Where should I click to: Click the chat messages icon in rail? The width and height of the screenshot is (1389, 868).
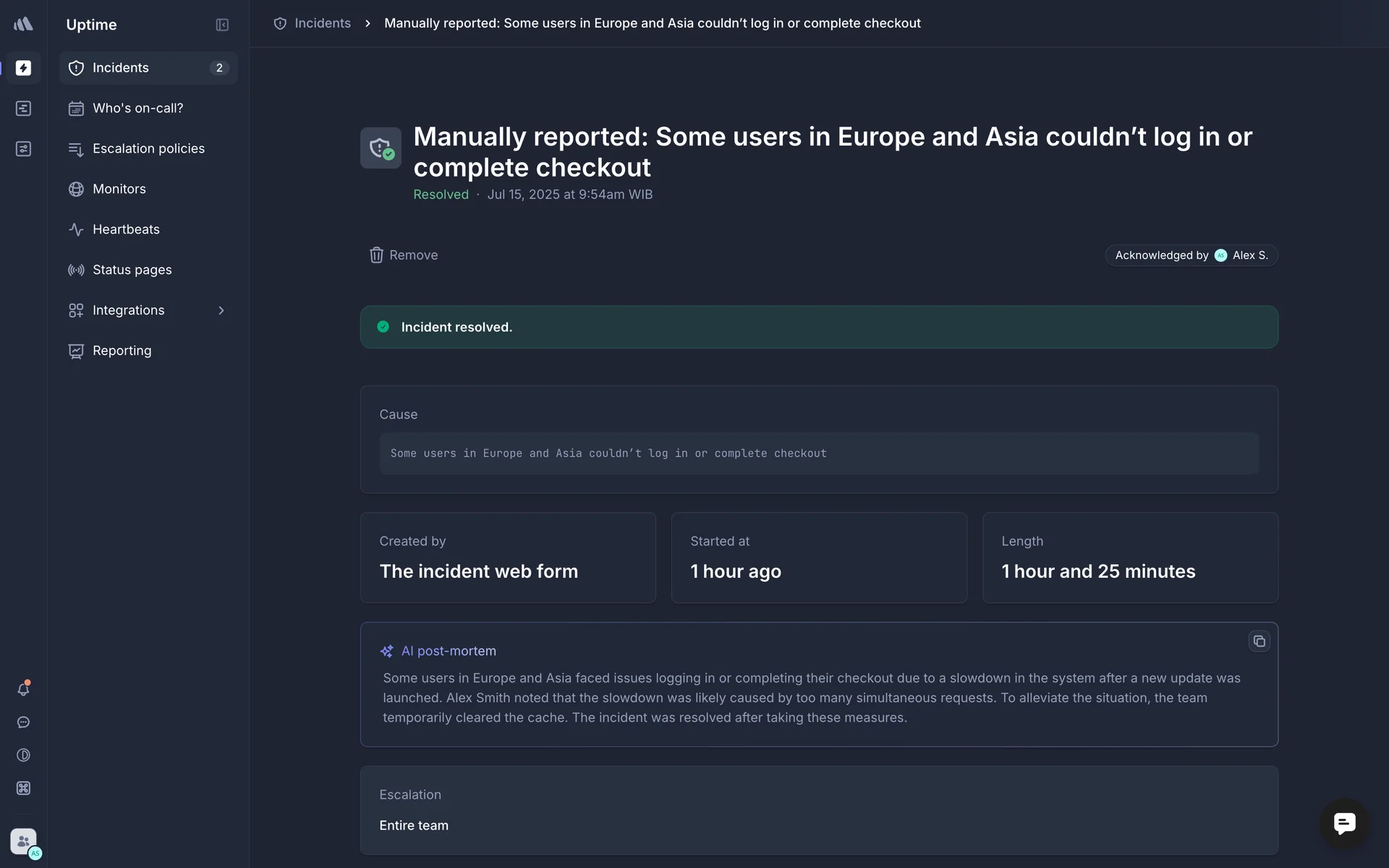23,723
